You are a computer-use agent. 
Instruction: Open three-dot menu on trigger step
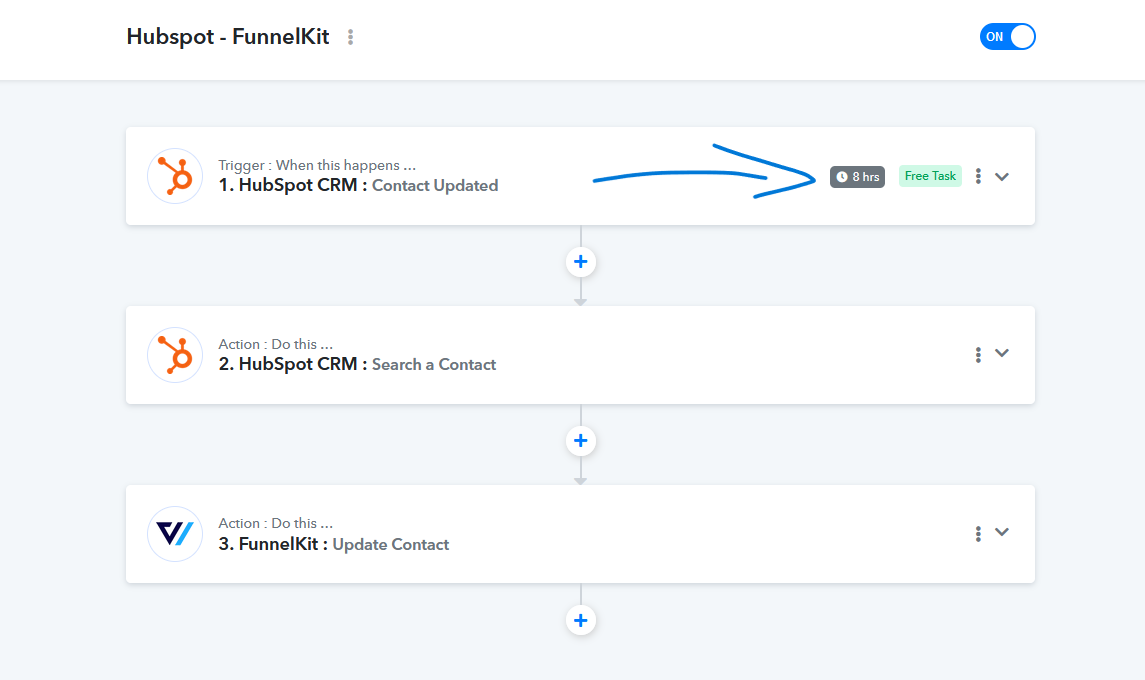[978, 176]
